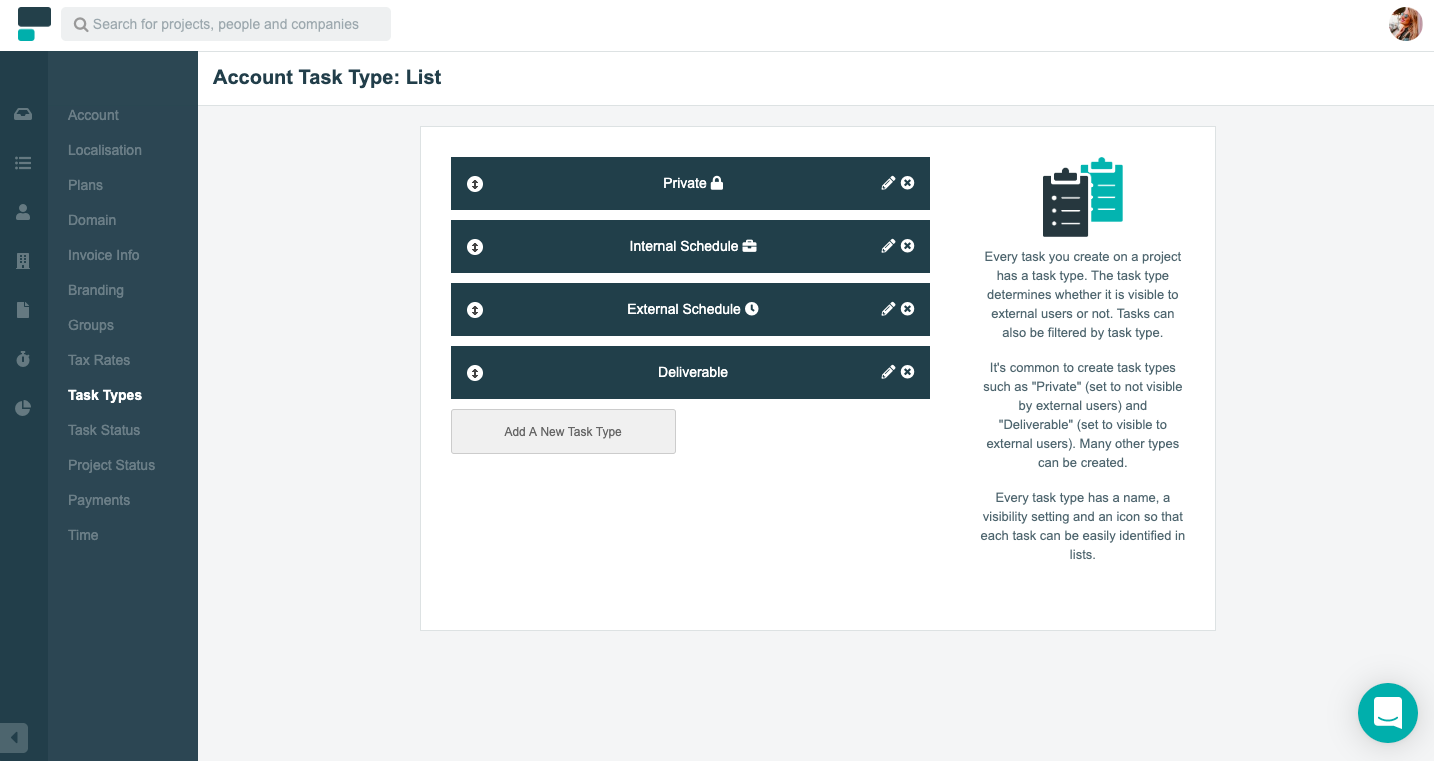This screenshot has height=761, width=1434.
Task: Open the chat support widget
Action: 1388,713
